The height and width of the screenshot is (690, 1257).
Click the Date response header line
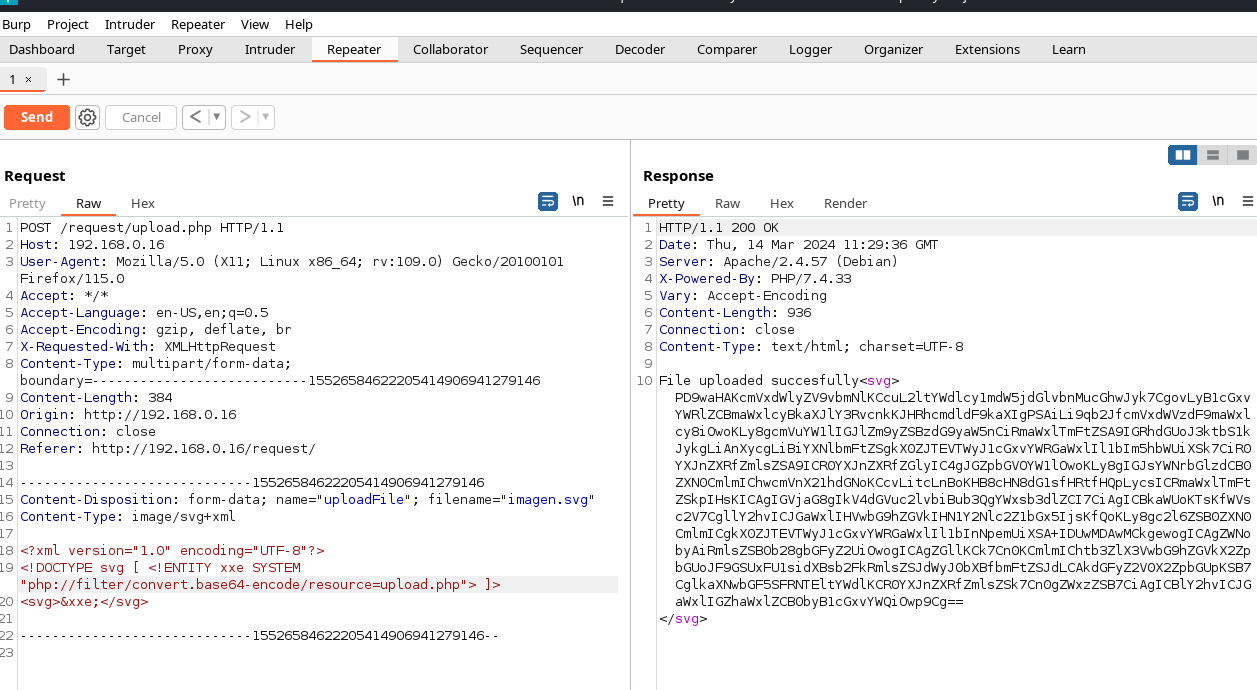coord(798,245)
